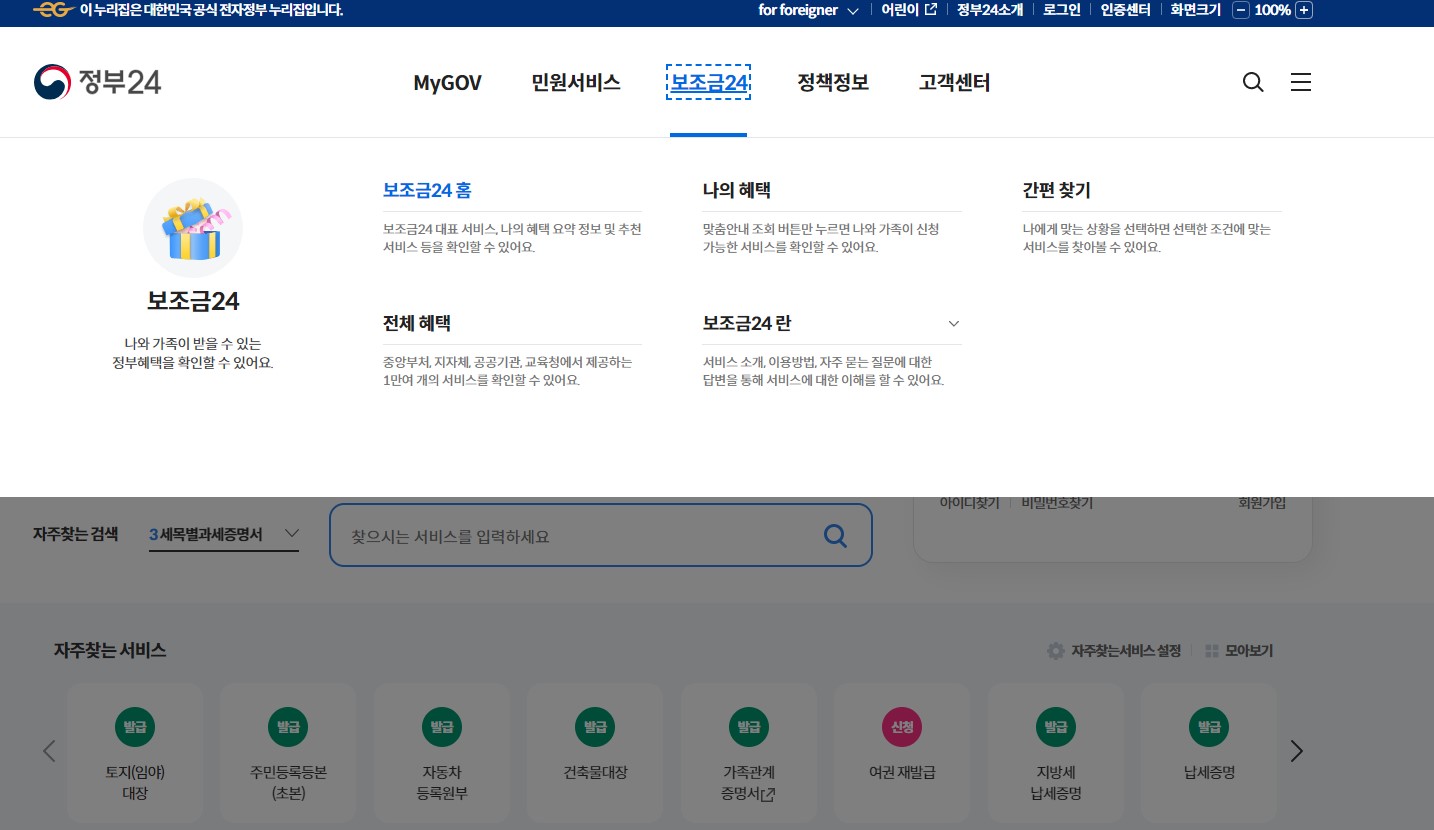Go to next services with right arrow
The image size is (1434, 830).
pos(1297,751)
